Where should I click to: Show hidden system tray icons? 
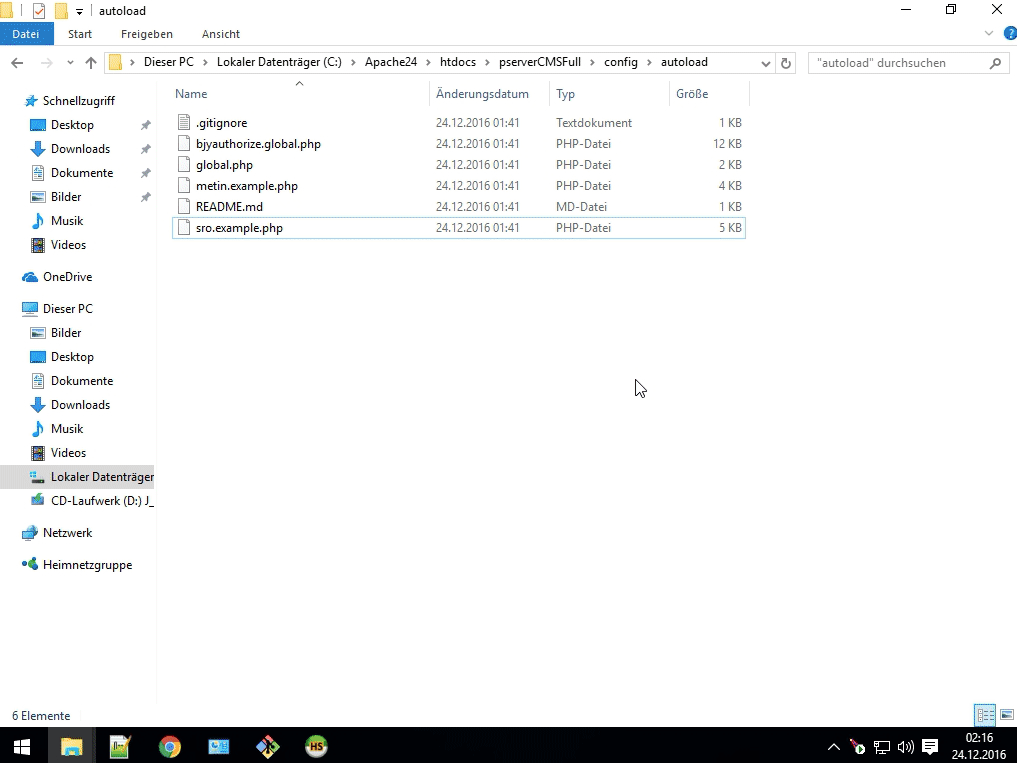click(834, 747)
